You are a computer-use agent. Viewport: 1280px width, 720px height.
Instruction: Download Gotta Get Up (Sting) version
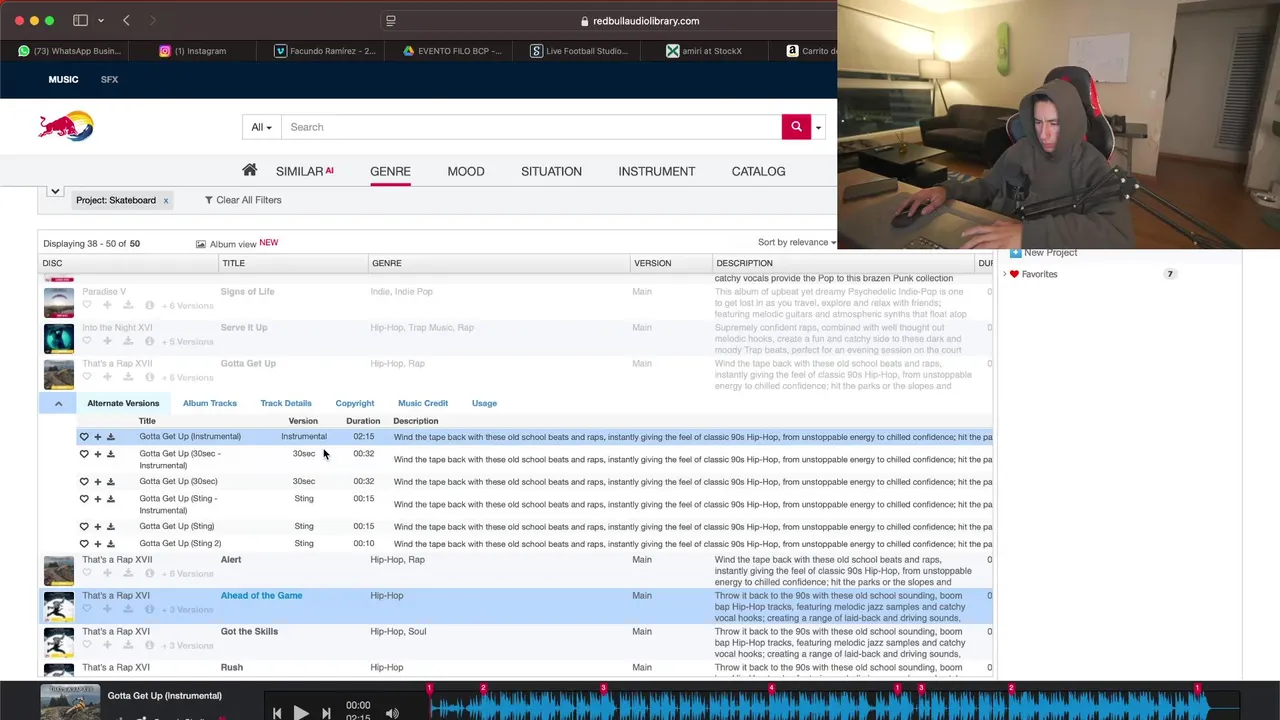(111, 526)
